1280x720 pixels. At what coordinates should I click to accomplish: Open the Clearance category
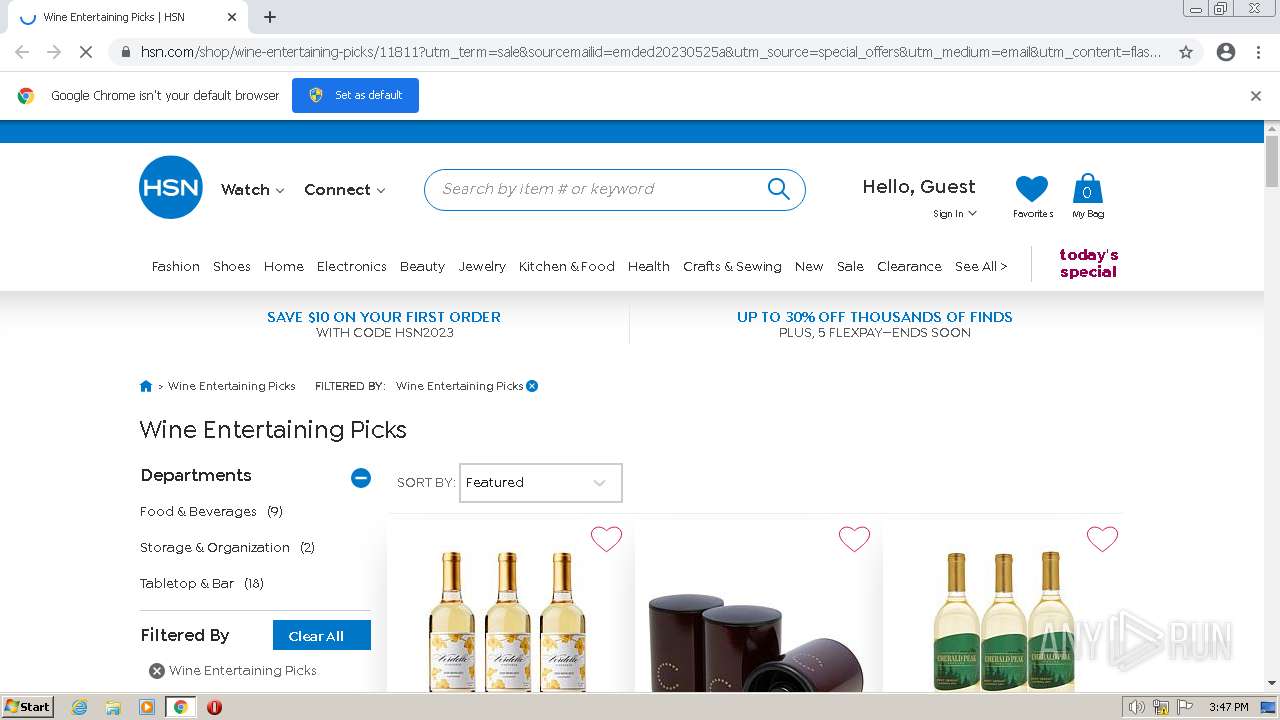coord(909,266)
